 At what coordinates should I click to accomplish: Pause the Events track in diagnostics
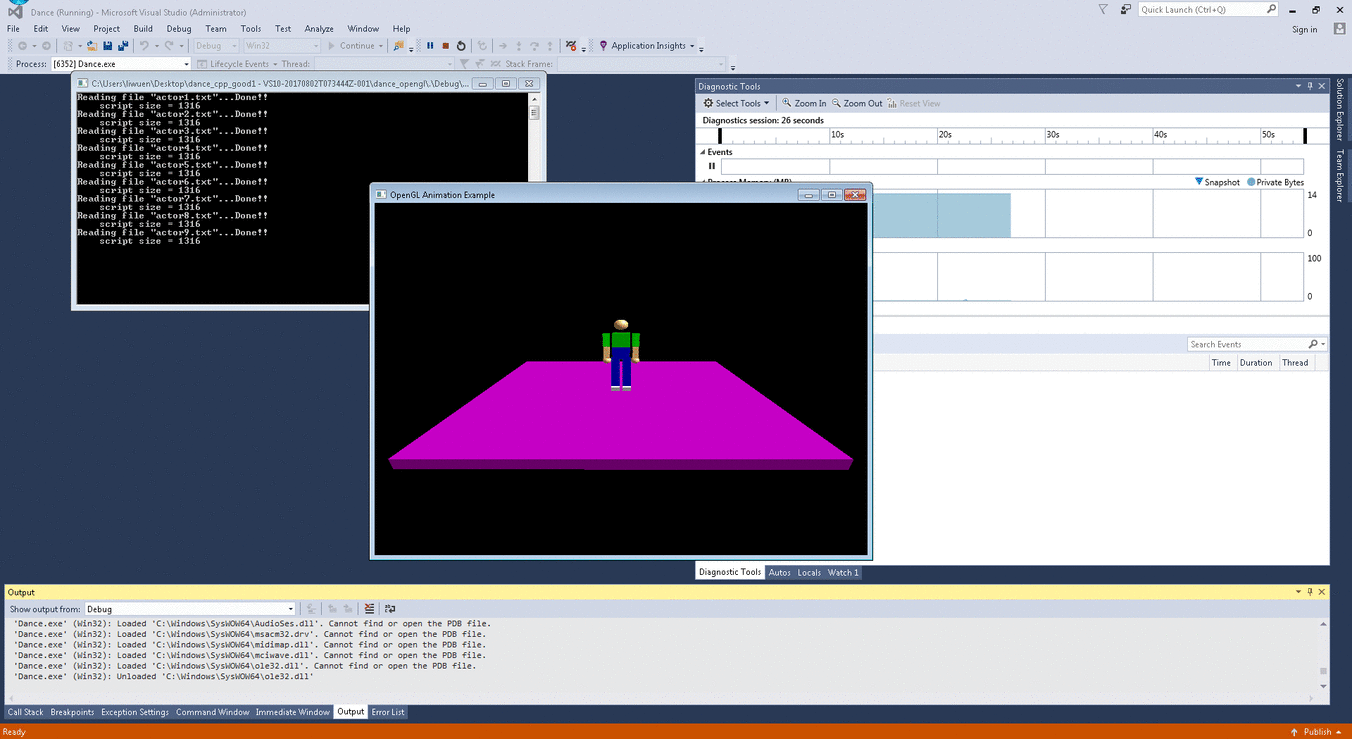click(712, 166)
